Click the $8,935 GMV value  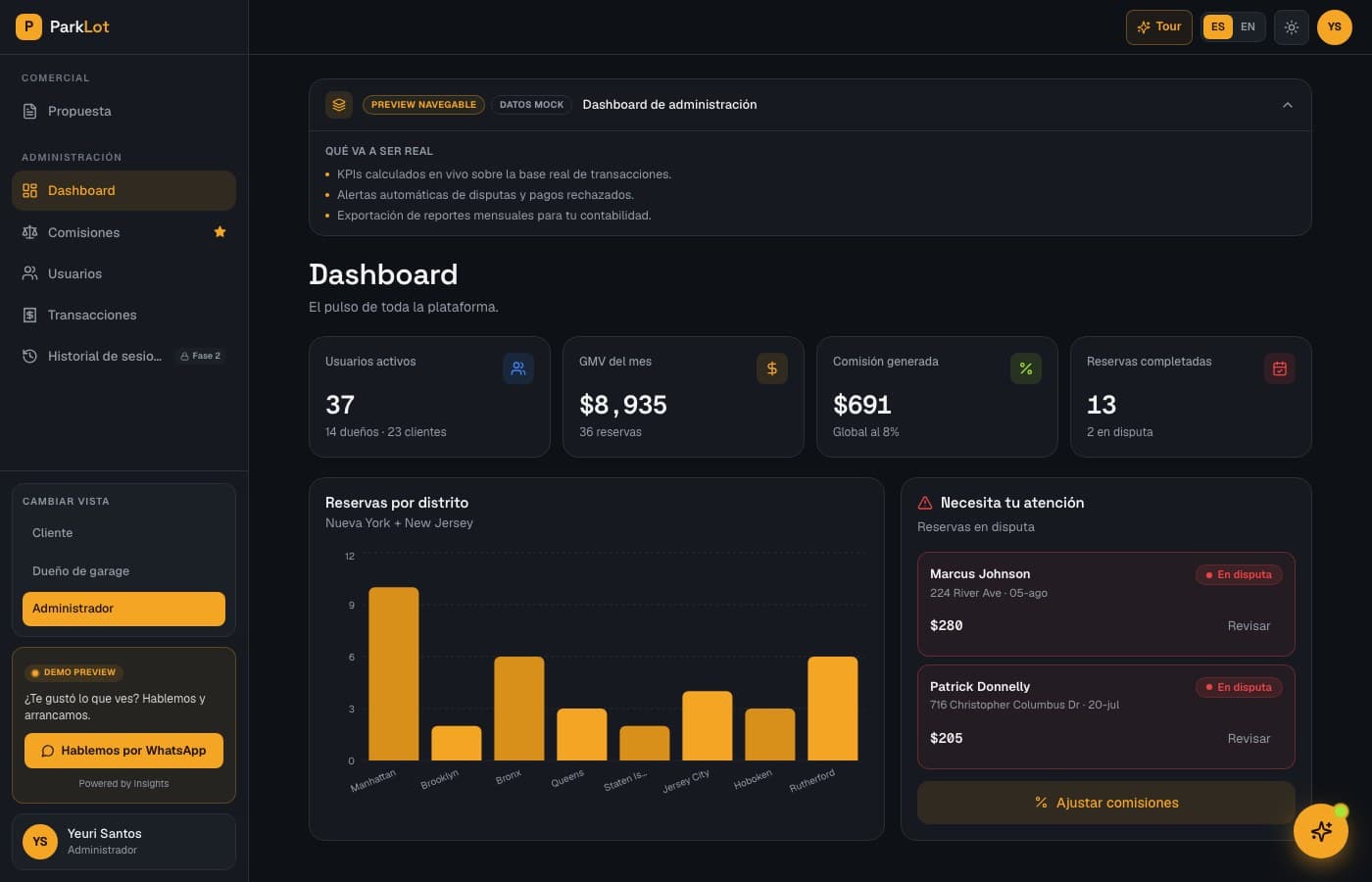[623, 405]
